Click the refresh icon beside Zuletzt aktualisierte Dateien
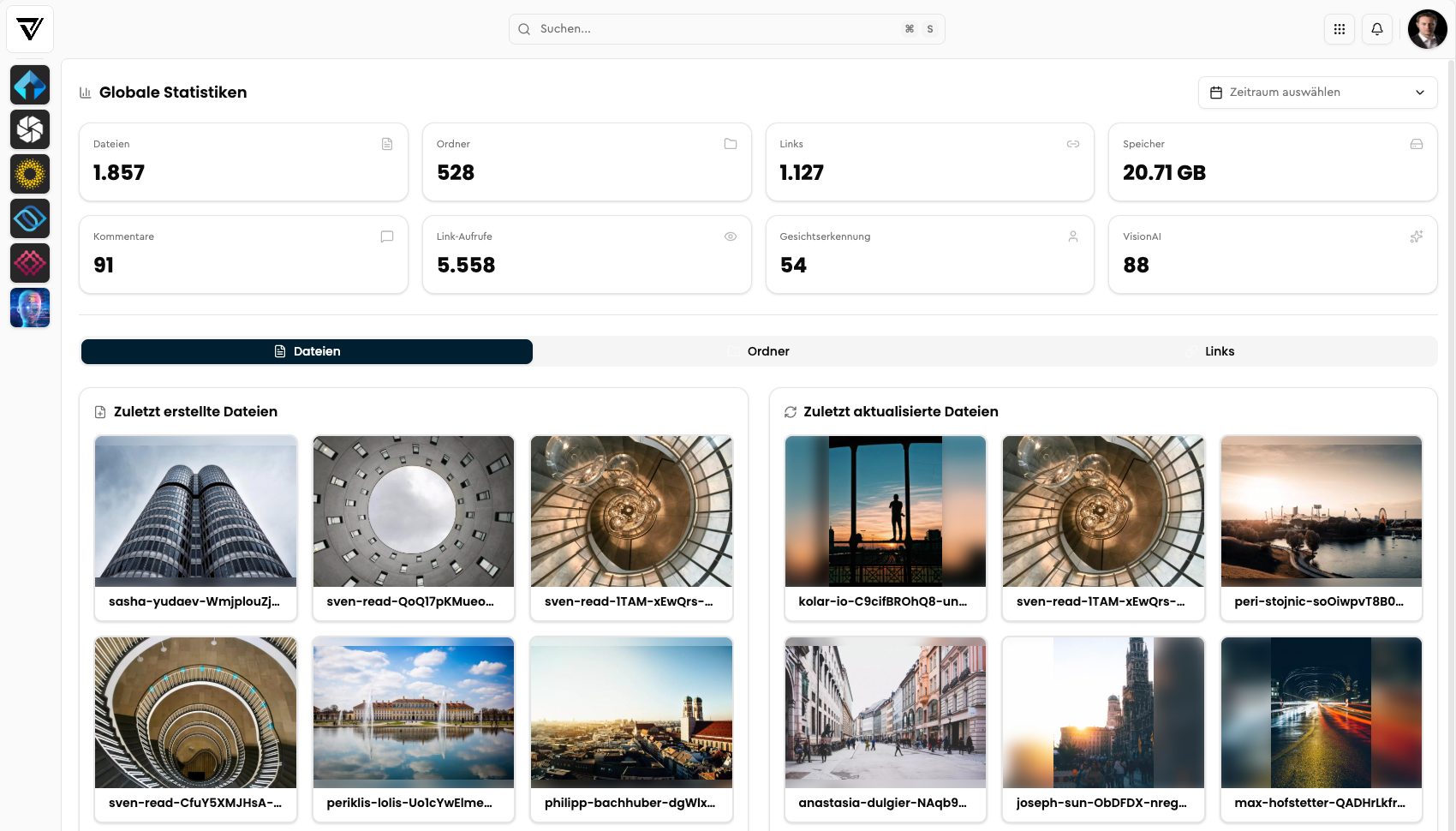 point(791,412)
